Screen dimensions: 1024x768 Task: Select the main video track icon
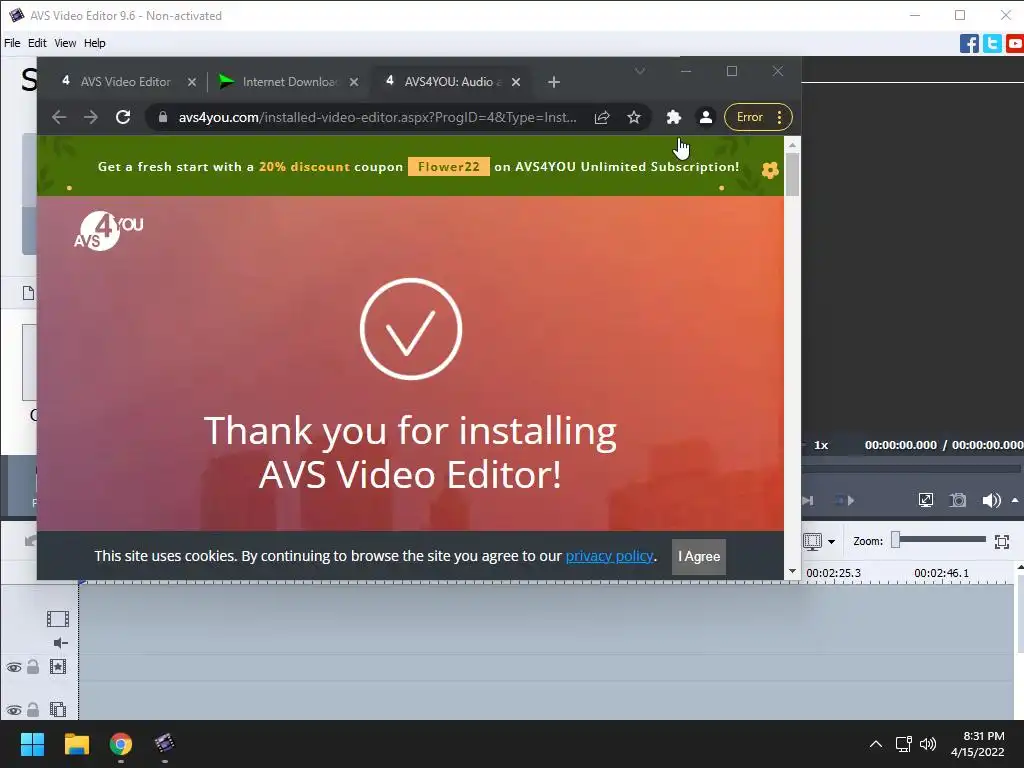click(x=57, y=618)
